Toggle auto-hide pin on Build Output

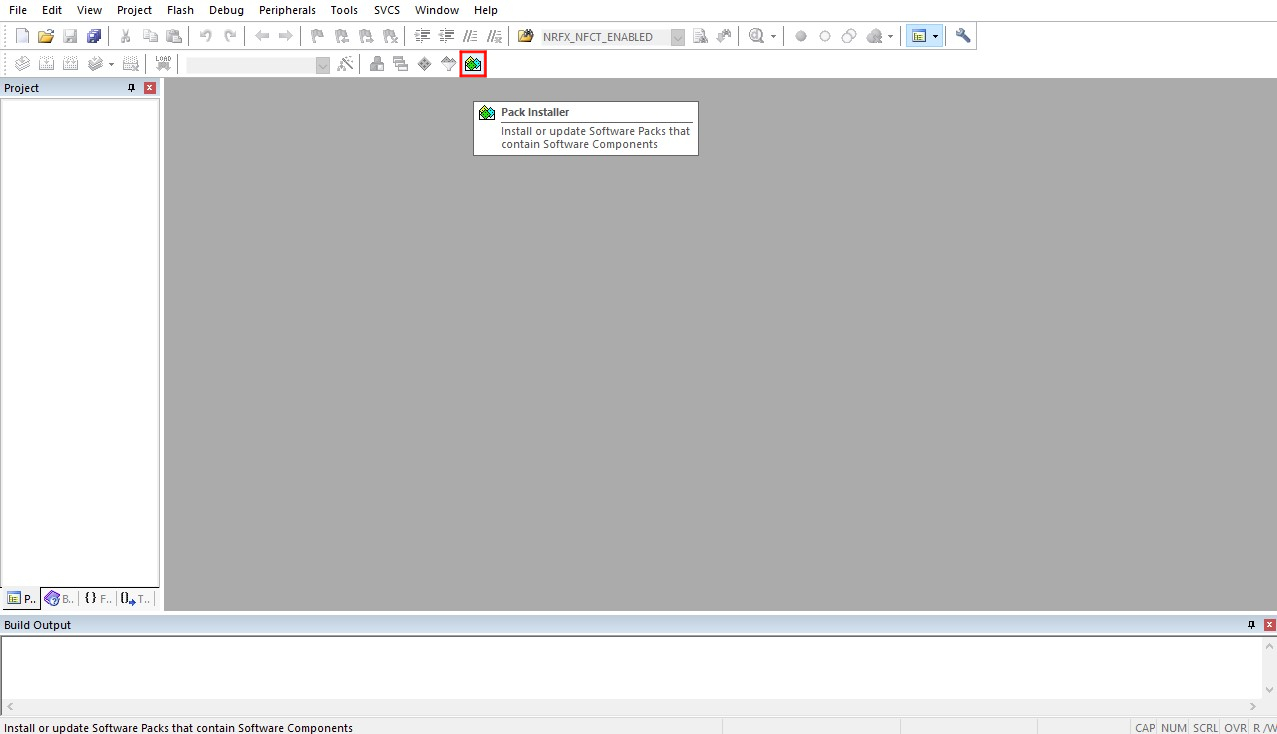coord(1250,625)
